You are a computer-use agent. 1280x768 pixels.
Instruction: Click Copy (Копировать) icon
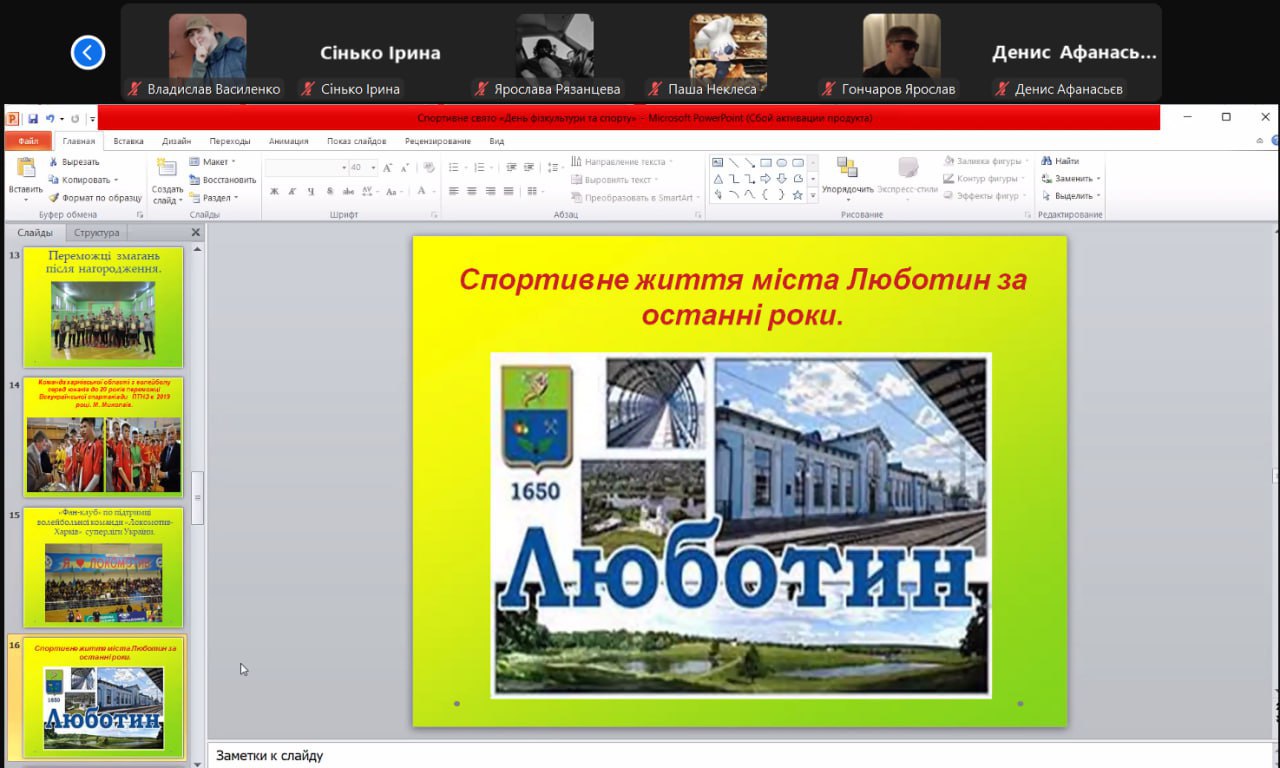(x=54, y=180)
